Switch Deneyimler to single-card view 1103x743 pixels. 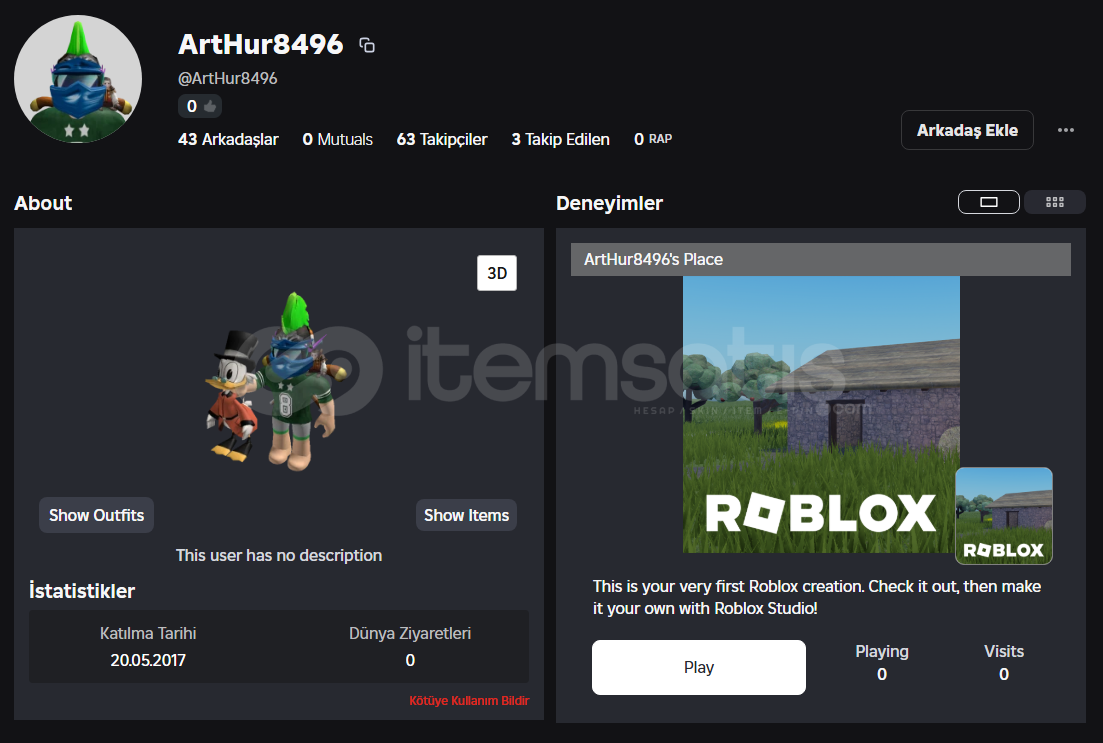[988, 202]
